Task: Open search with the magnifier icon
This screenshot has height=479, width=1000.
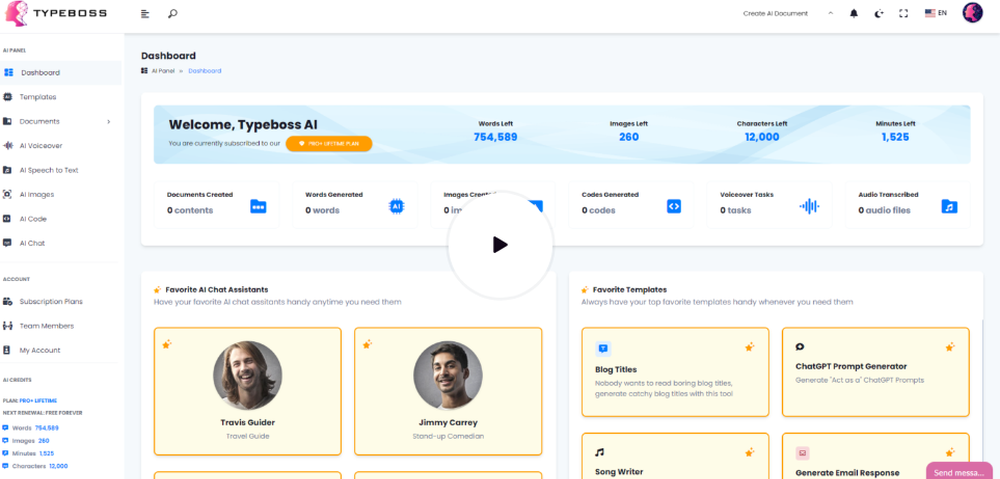Action: (x=172, y=13)
